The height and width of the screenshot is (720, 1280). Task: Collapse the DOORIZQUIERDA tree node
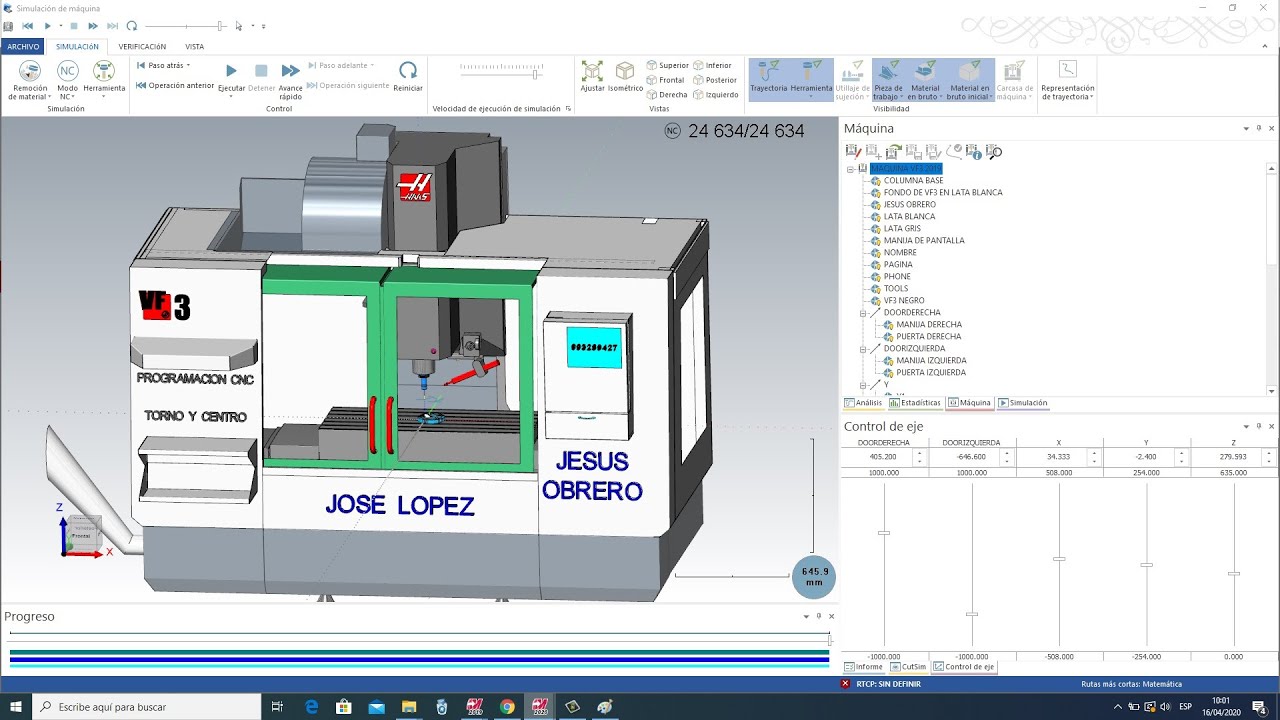pos(863,349)
